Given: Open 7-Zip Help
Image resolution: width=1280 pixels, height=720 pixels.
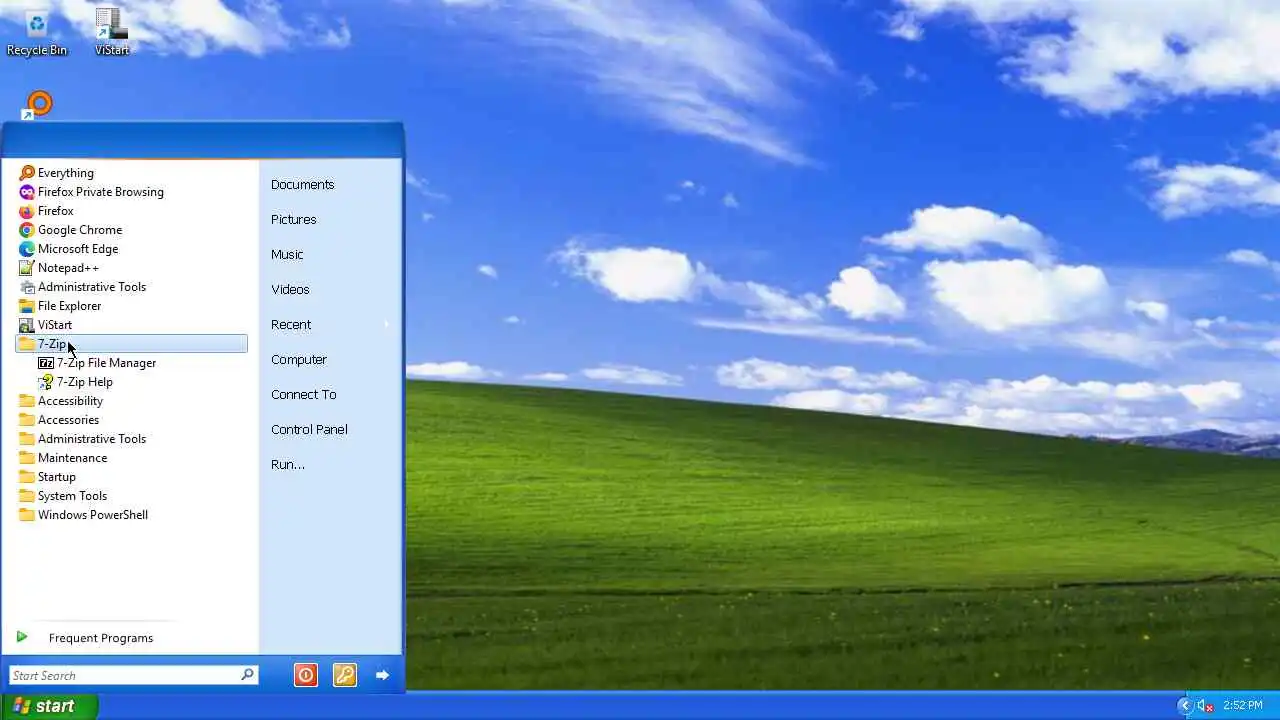Looking at the screenshot, I should coord(75,382).
